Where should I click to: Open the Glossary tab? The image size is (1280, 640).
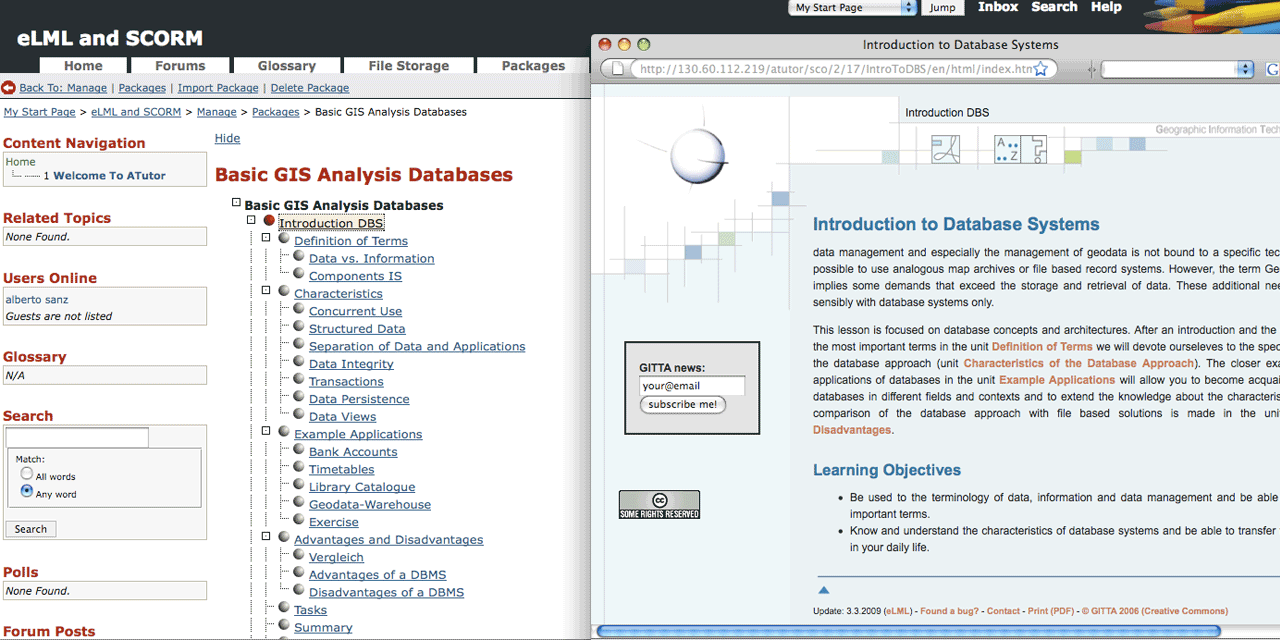(287, 66)
